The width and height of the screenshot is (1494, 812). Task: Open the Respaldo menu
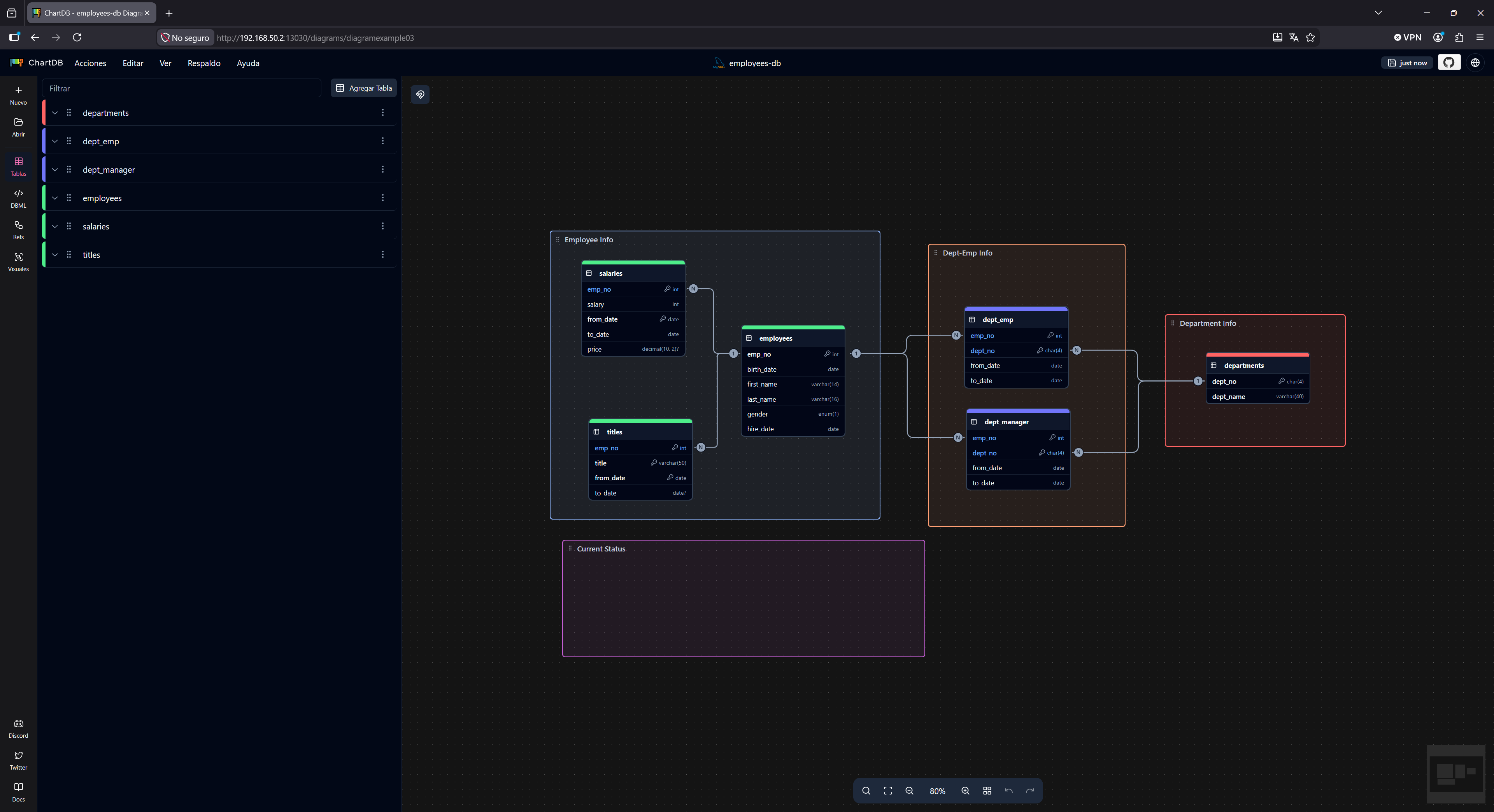tap(204, 63)
